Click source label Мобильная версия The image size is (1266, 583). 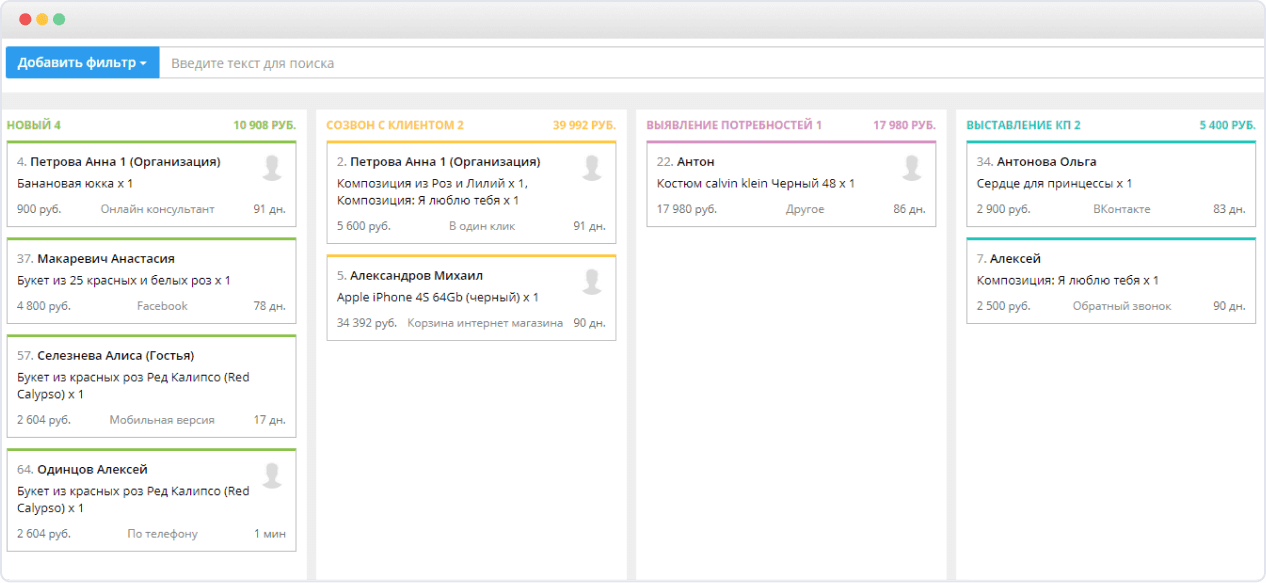point(162,420)
